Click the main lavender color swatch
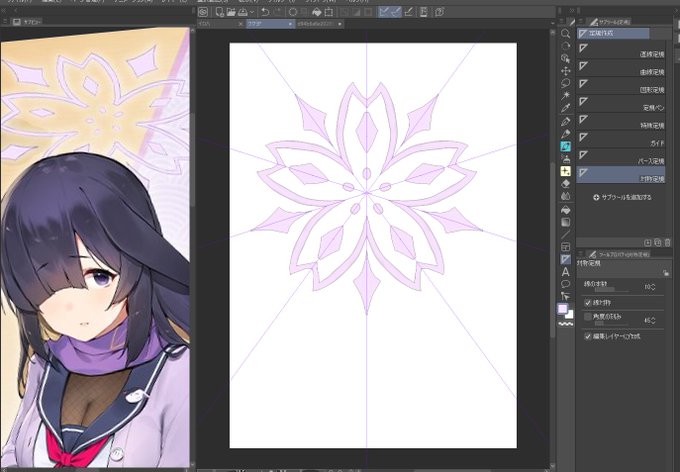This screenshot has height=472, width=680. pos(562,309)
